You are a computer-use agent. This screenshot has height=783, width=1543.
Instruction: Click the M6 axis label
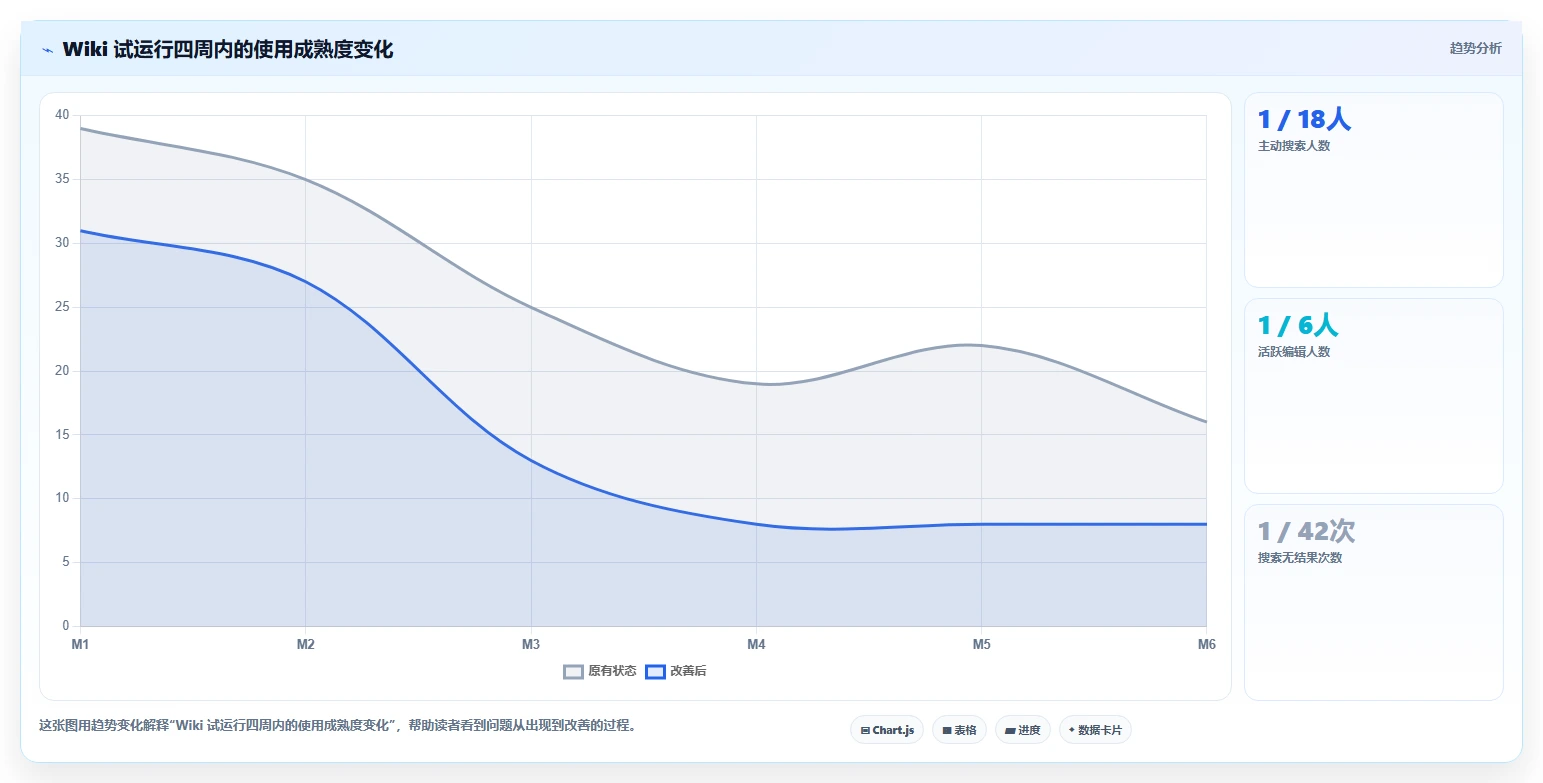[1206, 644]
